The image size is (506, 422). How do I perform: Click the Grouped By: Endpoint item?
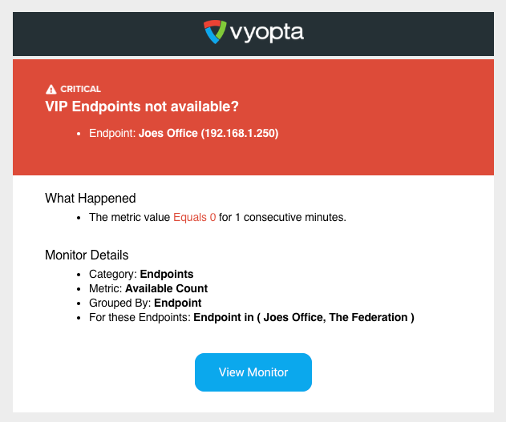click(x=145, y=303)
